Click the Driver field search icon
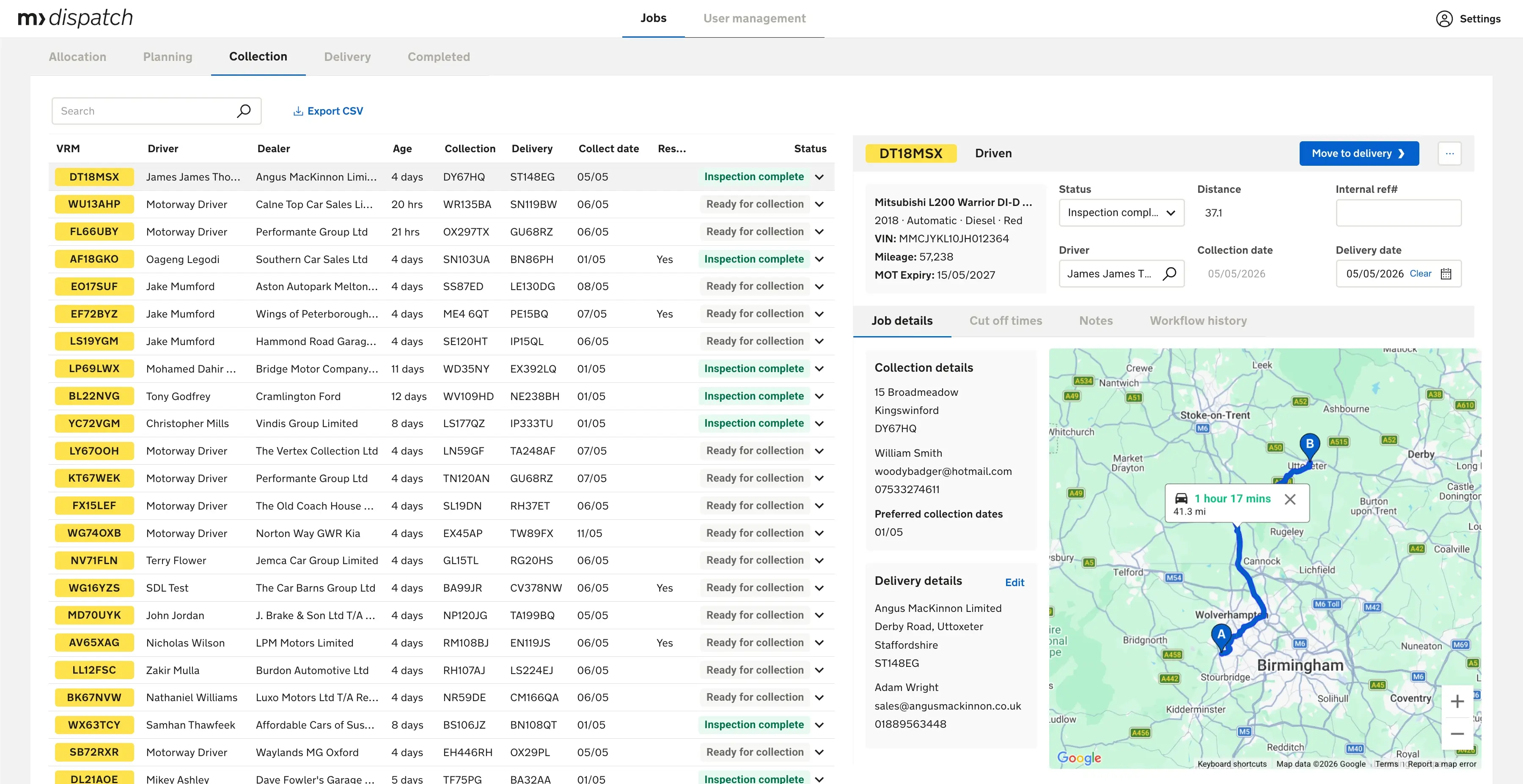The width and height of the screenshot is (1523, 784). [1169, 274]
